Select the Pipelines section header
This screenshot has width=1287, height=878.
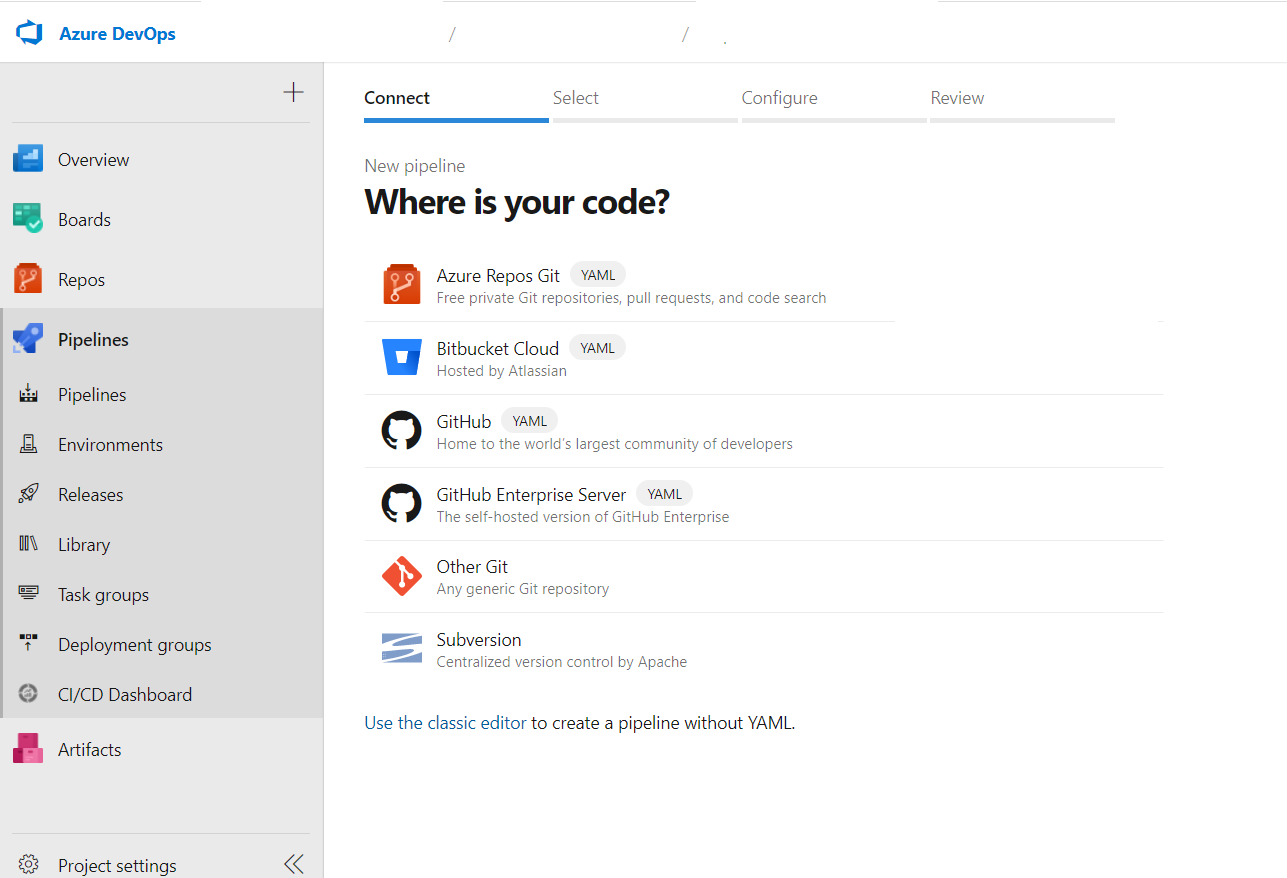[93, 340]
